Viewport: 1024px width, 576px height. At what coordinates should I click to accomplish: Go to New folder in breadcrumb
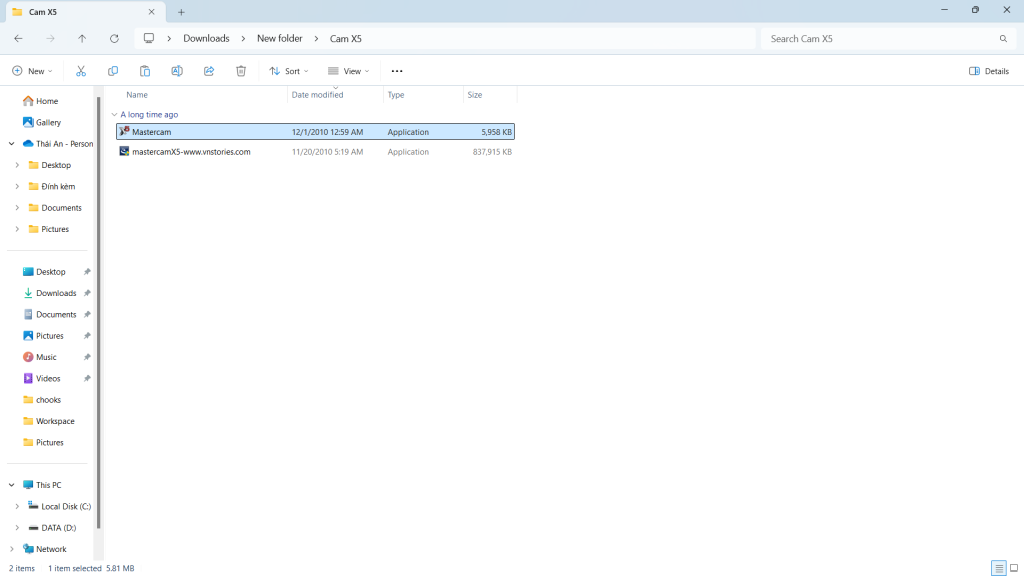280,39
